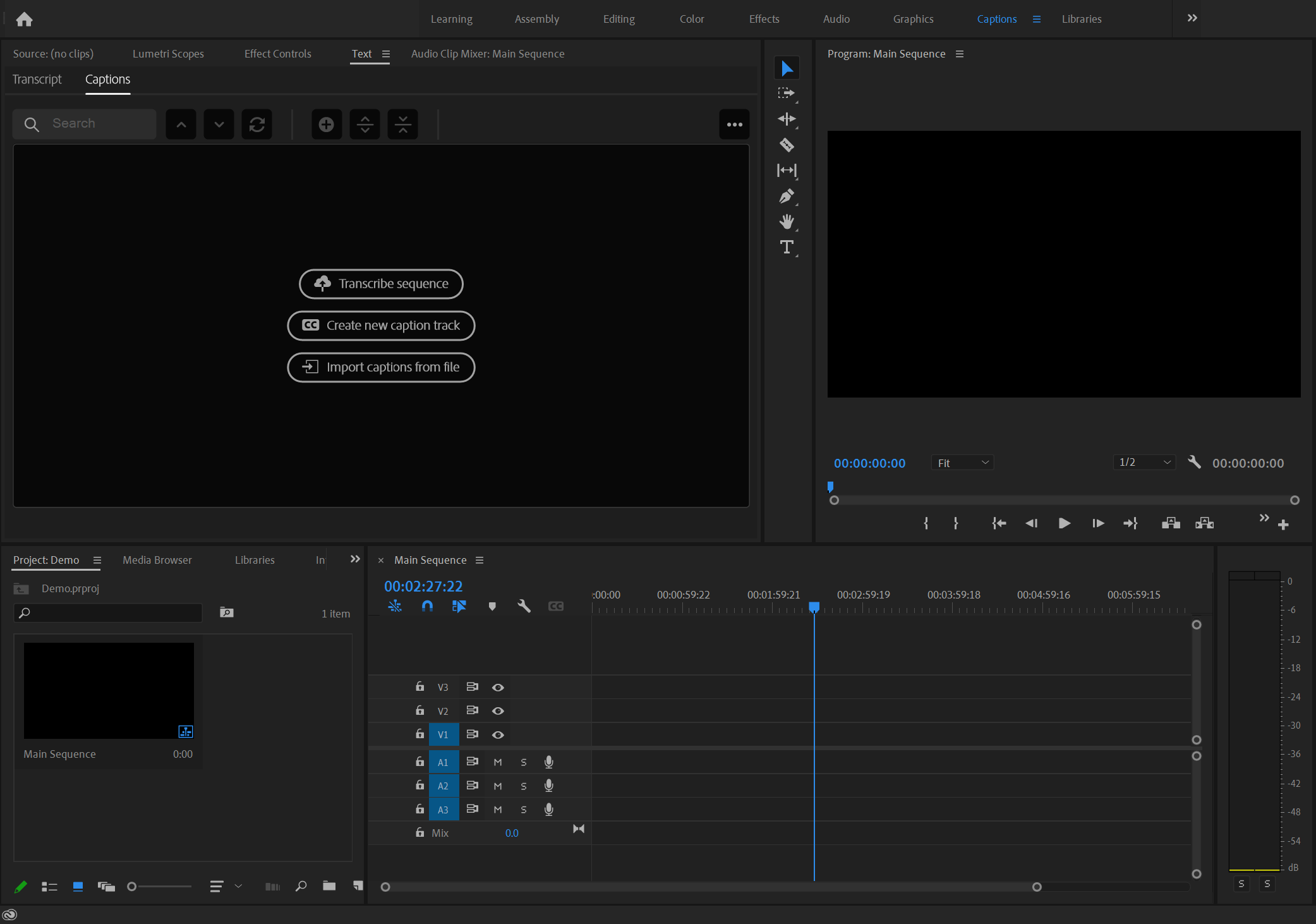Click the Transcribe sequence button
The image size is (1316, 924).
[380, 284]
